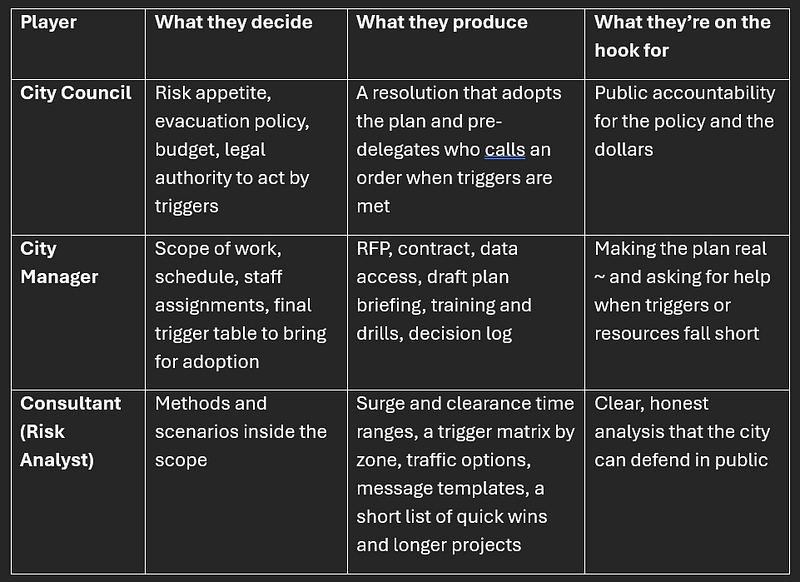
Task: Click the 'Clear, honest analysis' cell
Action: coord(687,482)
